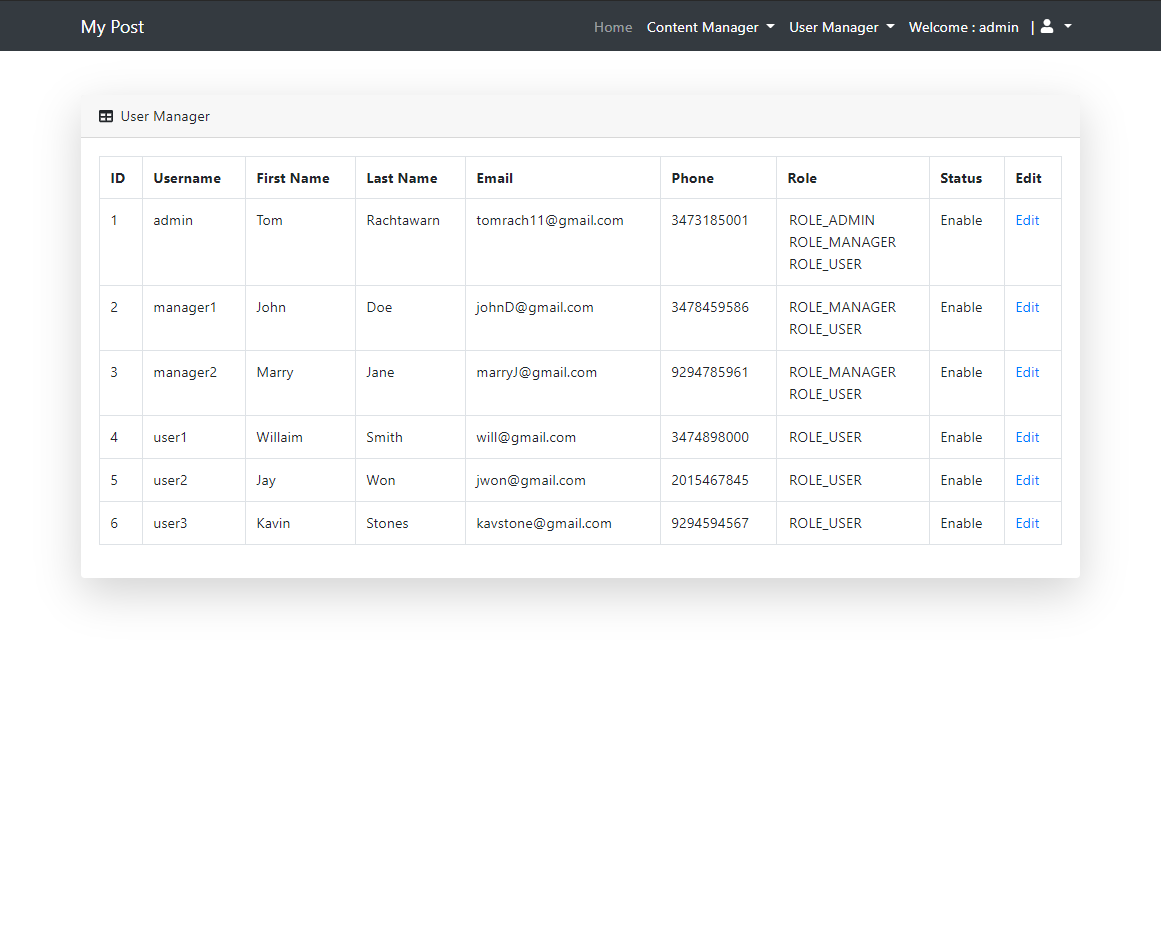Click the Last Name column header
The height and width of the screenshot is (952, 1161).
point(401,178)
